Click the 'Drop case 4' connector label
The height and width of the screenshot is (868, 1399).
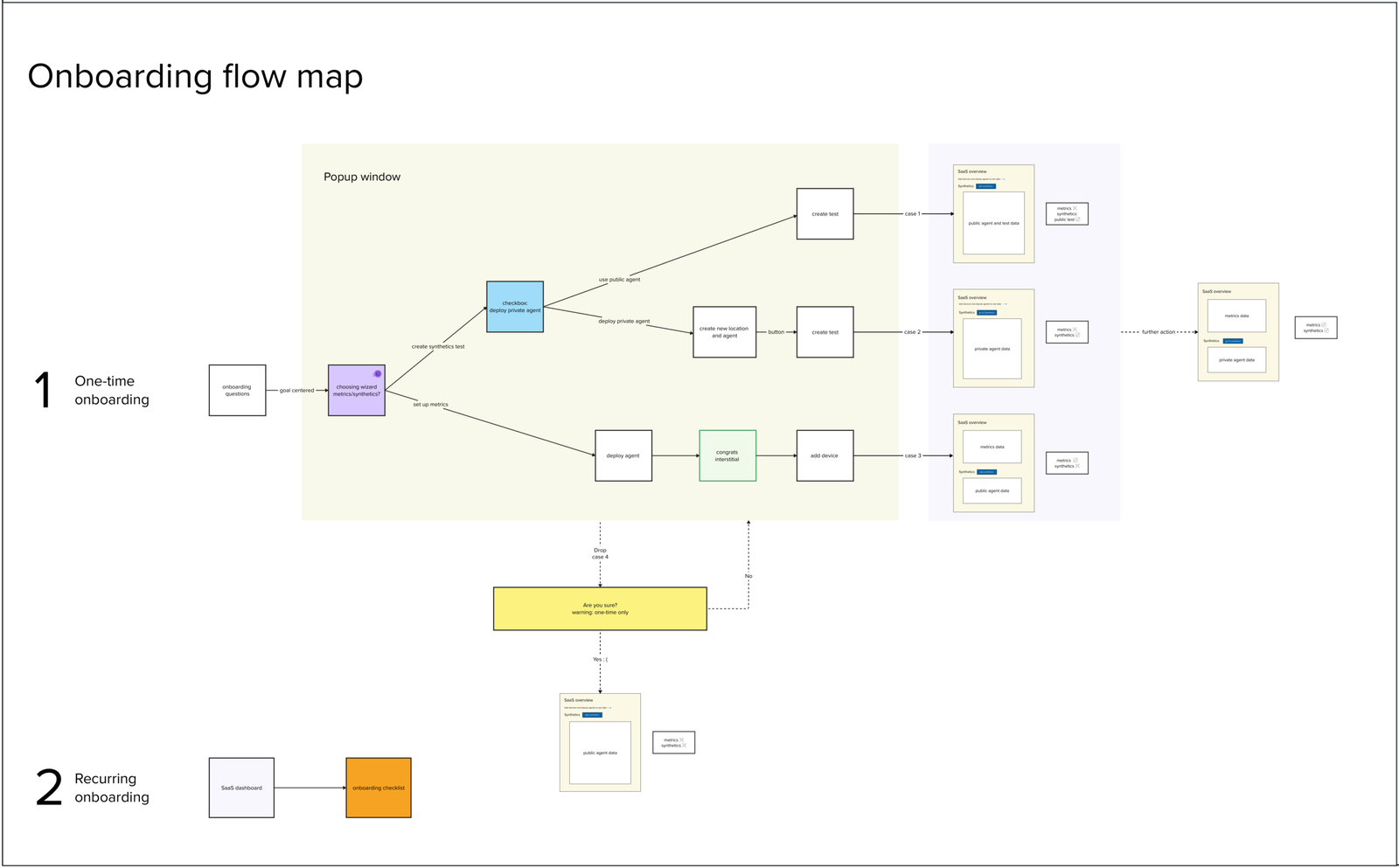coord(600,553)
